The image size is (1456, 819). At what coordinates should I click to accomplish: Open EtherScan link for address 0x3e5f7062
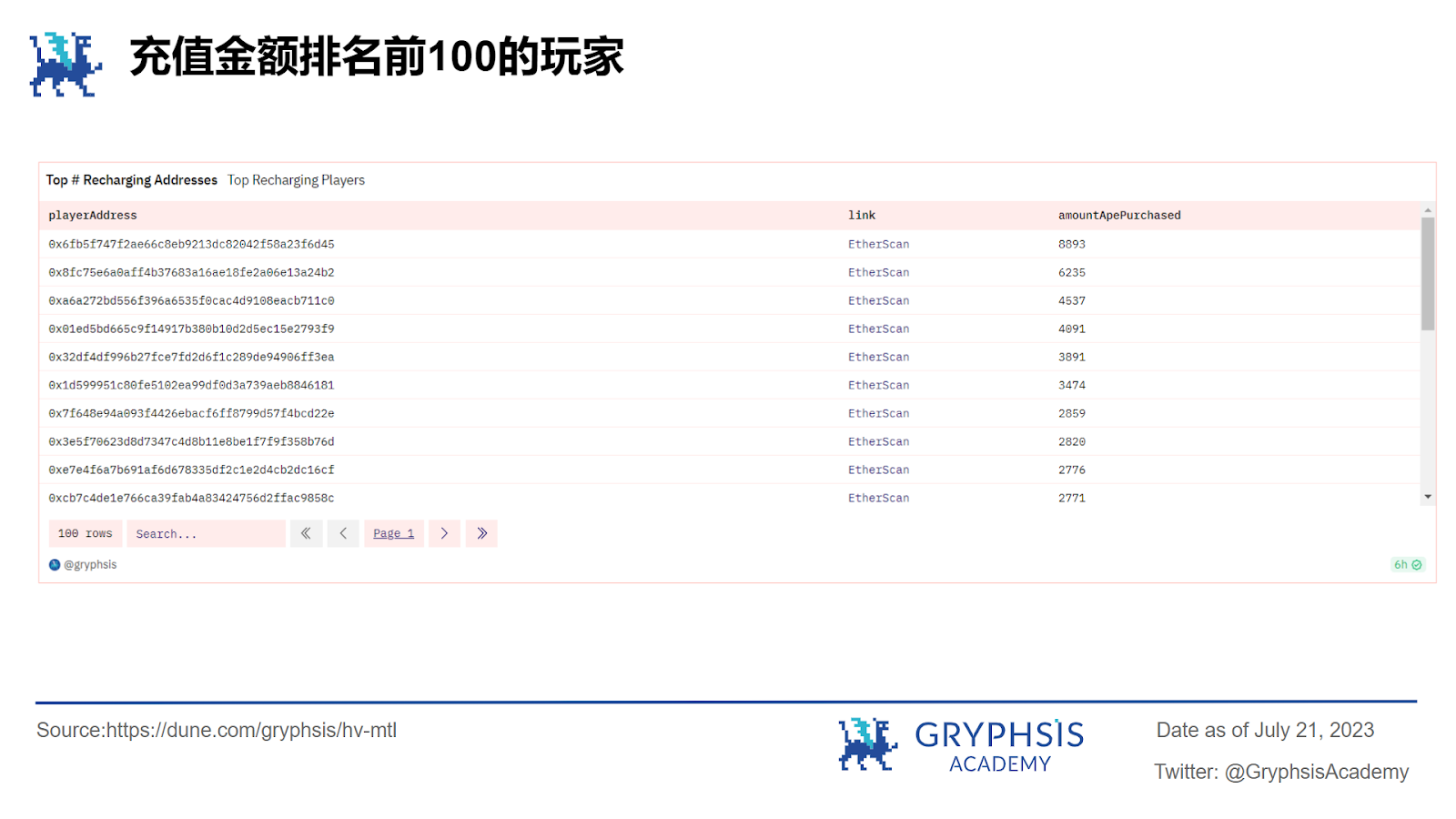pos(879,441)
